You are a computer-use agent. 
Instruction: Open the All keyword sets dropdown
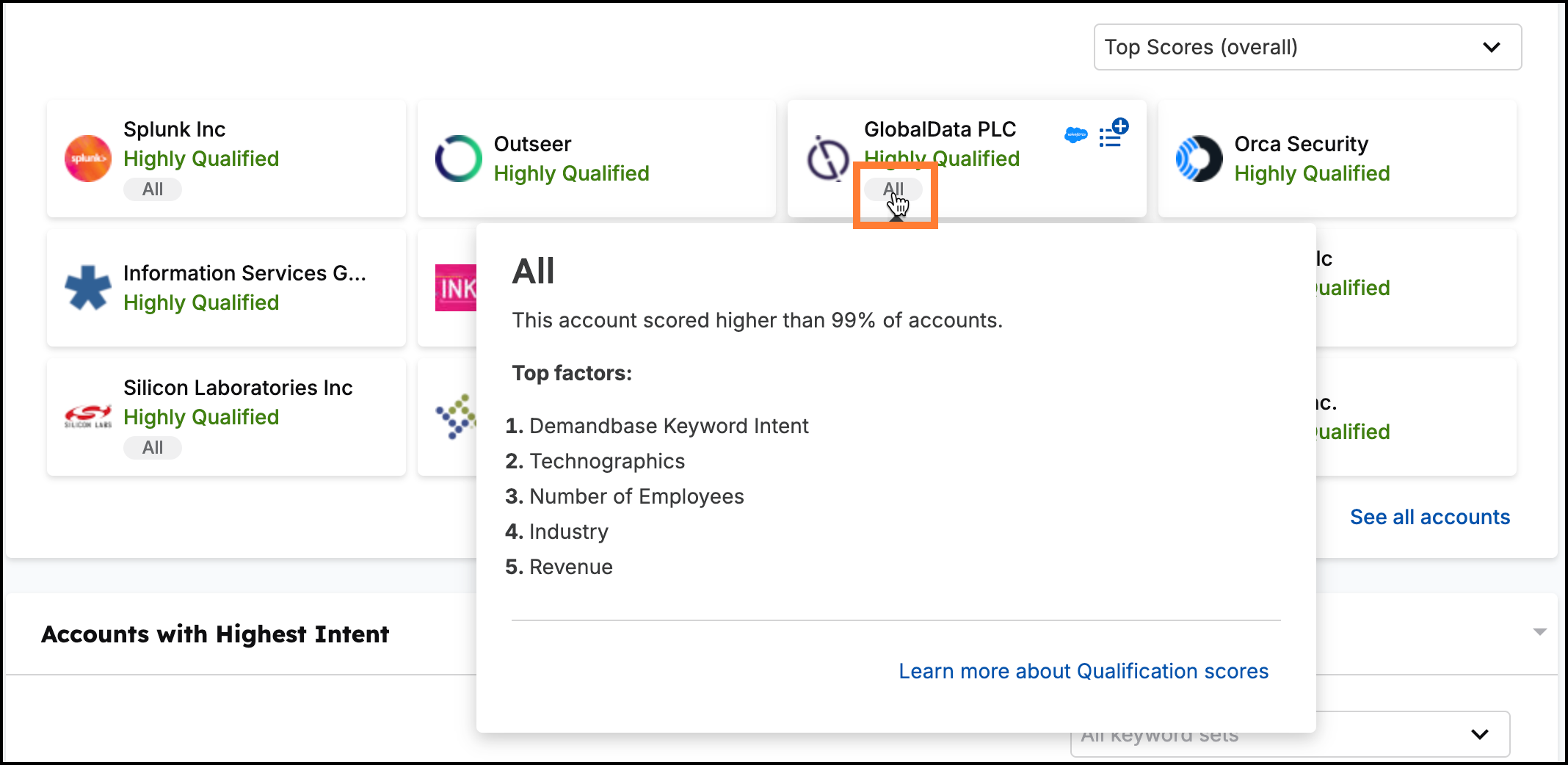point(1290,734)
